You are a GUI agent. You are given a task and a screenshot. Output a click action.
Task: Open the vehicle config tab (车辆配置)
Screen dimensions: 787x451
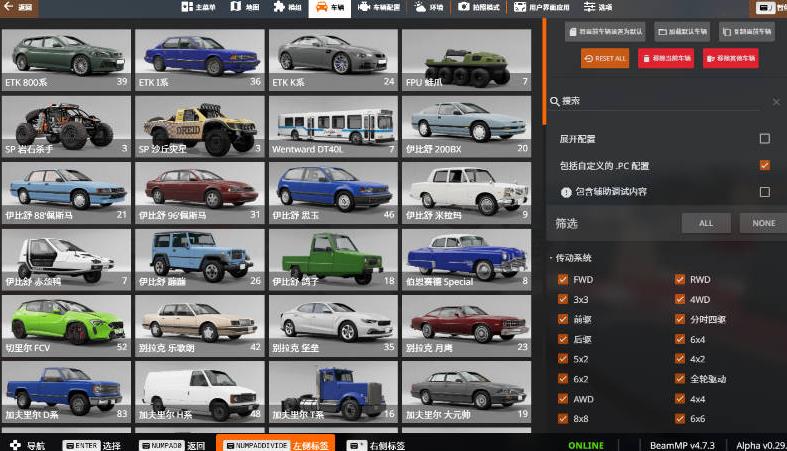(379, 7)
